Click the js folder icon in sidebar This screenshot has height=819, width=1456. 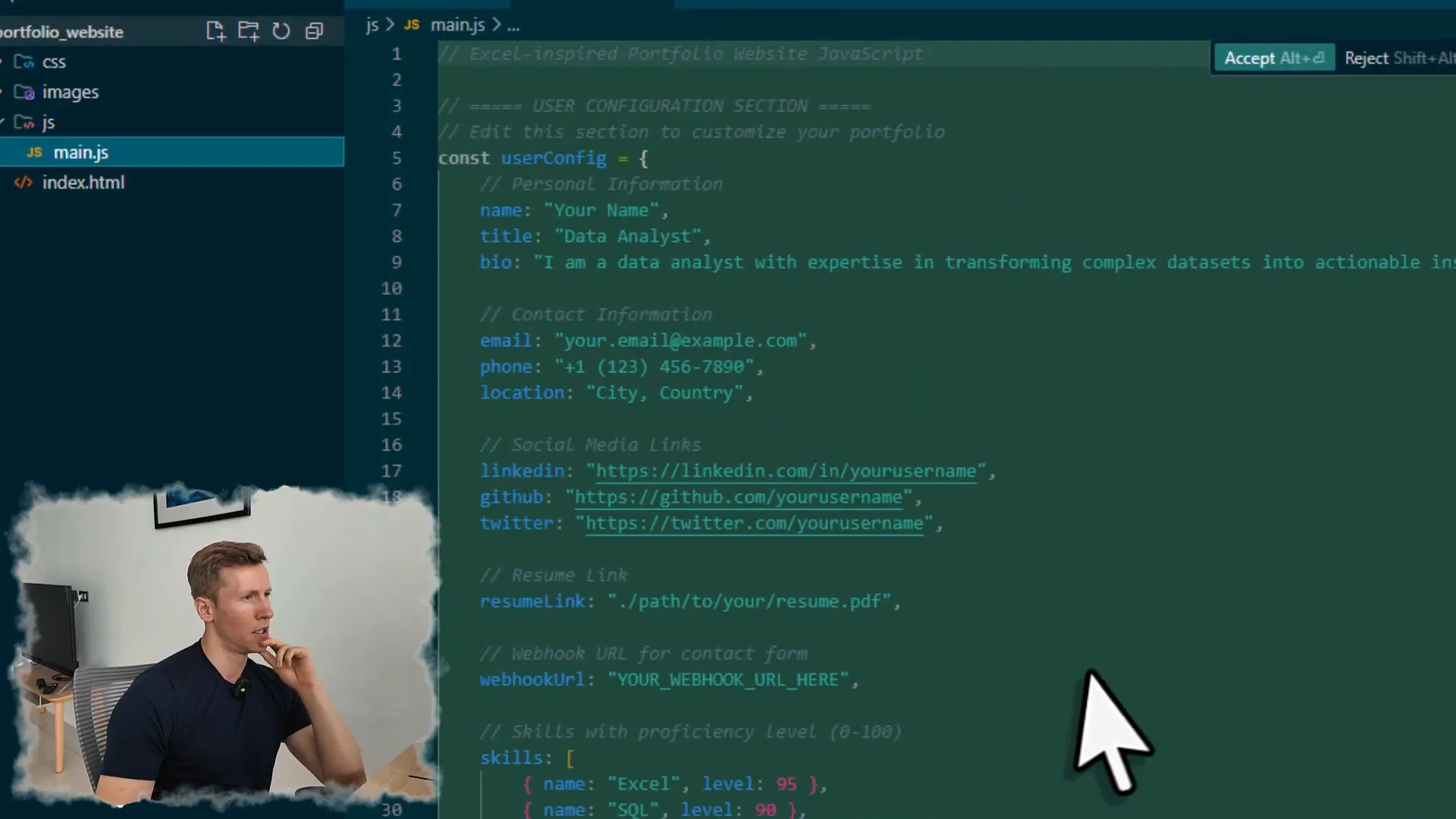coord(24,122)
